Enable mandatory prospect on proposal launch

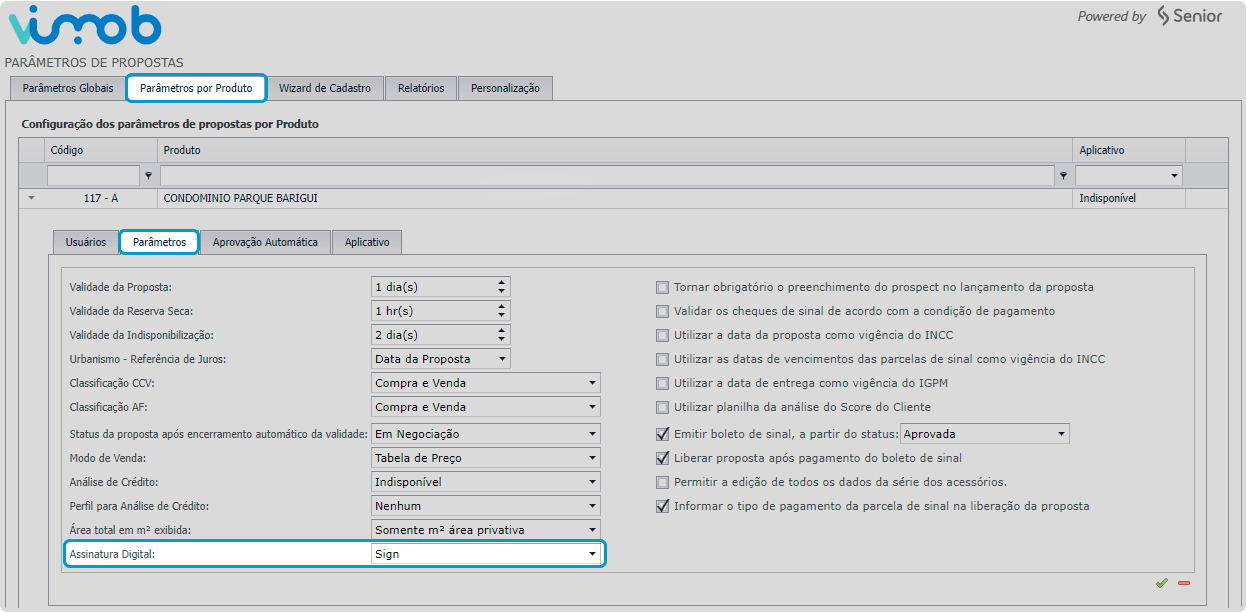pyautogui.click(x=662, y=287)
